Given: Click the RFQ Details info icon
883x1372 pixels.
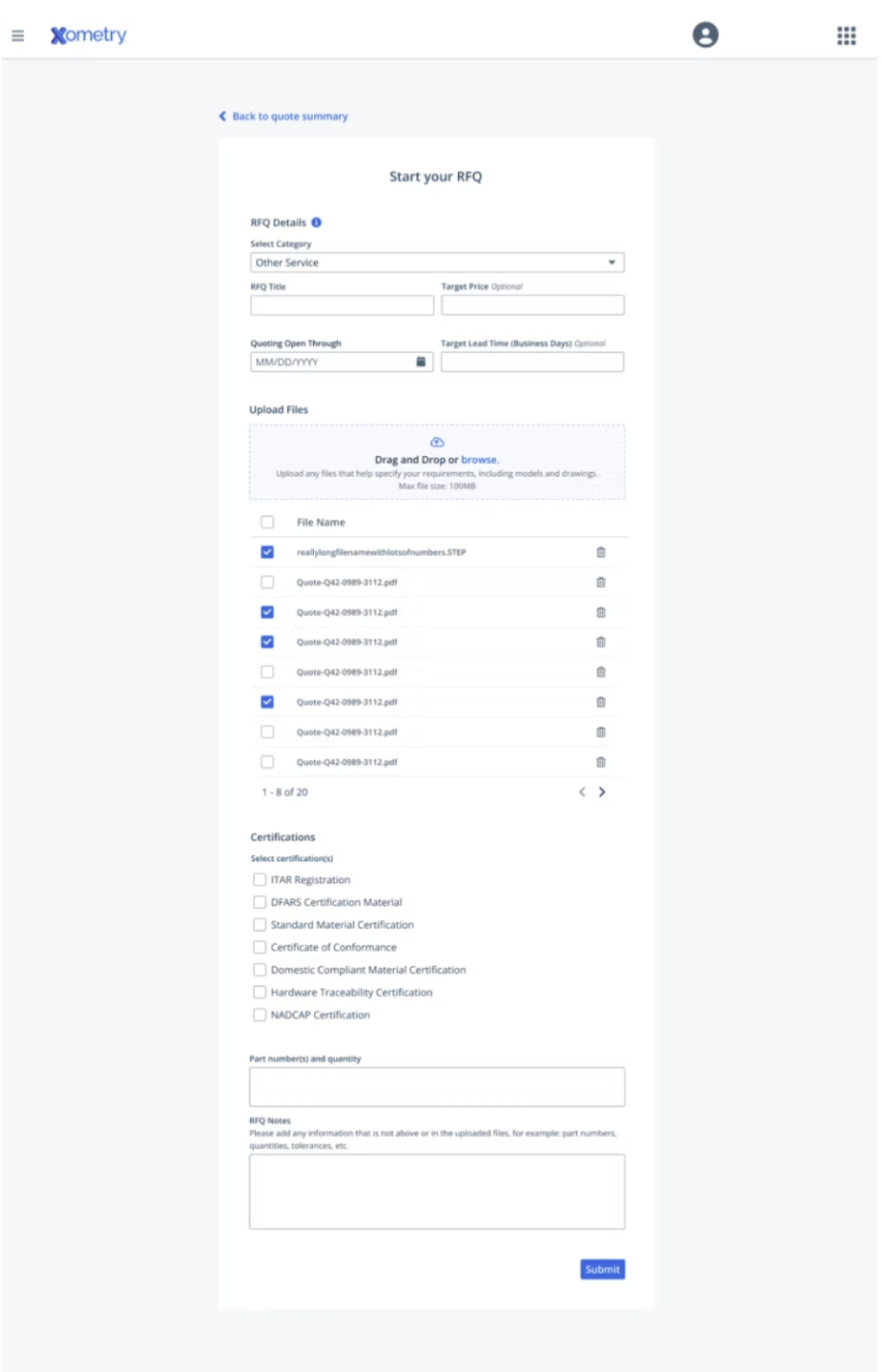Looking at the screenshot, I should [317, 222].
